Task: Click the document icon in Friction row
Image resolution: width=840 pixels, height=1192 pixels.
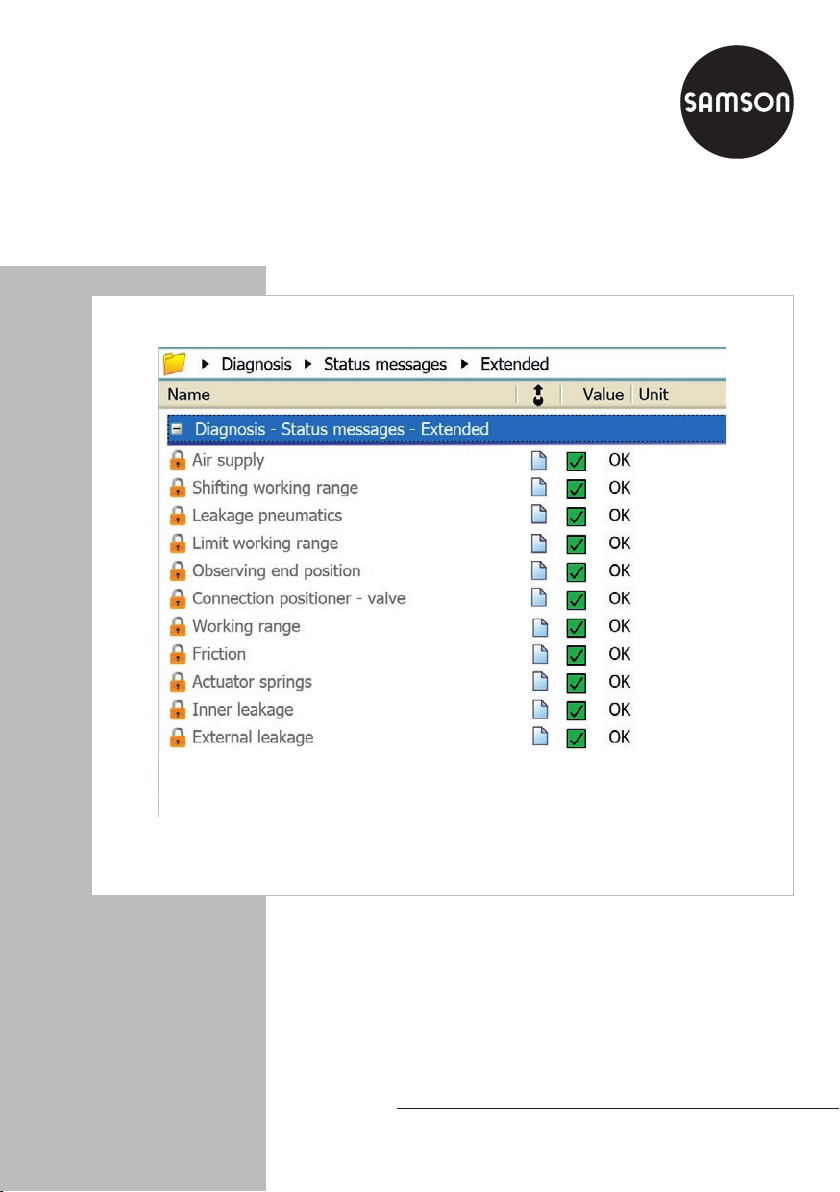Action: (539, 654)
